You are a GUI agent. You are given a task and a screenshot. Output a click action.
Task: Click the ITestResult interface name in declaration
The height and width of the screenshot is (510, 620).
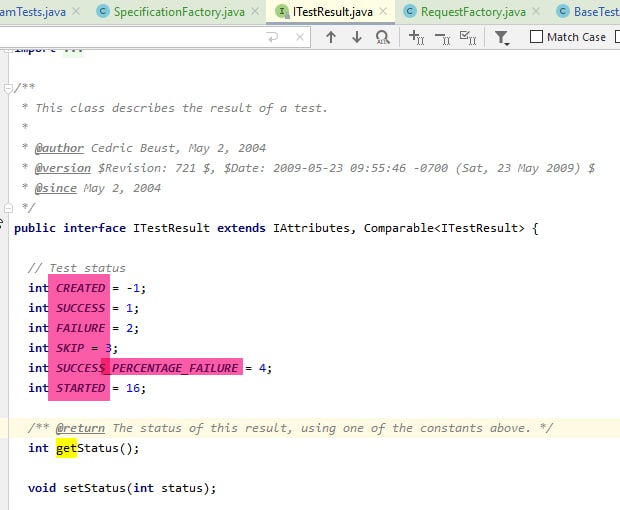pos(171,228)
